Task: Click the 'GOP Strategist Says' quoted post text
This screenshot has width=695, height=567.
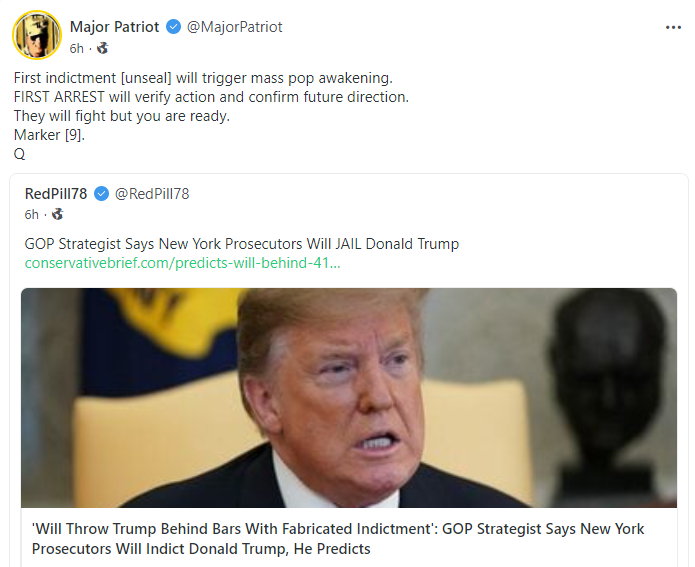Action: [242, 244]
